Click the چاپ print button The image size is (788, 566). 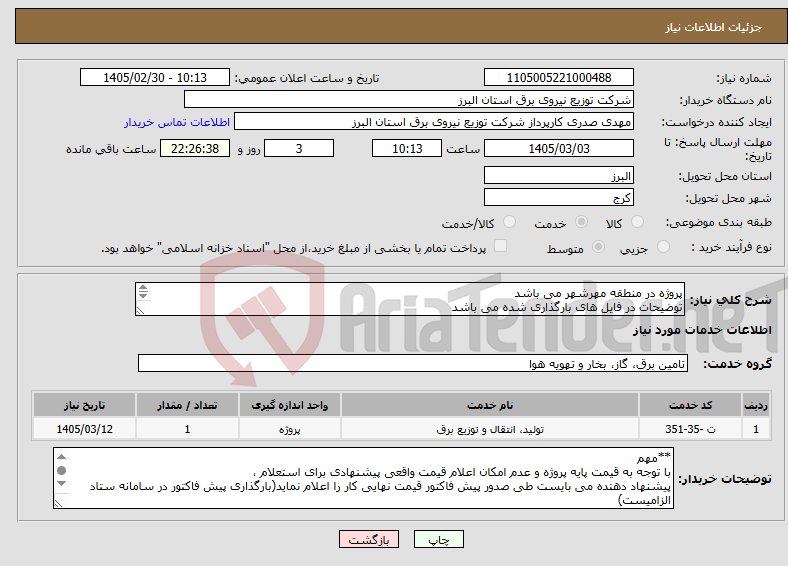click(439, 539)
